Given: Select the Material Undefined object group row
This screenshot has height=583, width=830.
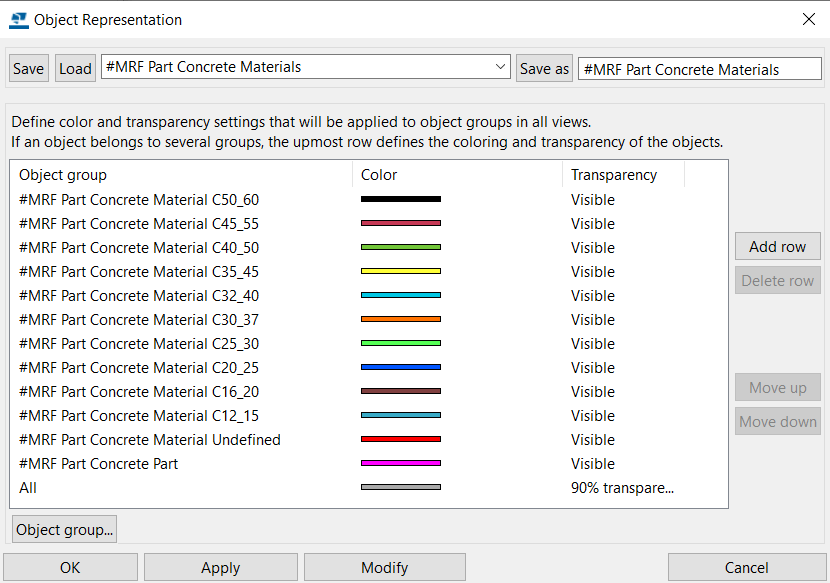Looking at the screenshot, I should click(x=369, y=440).
